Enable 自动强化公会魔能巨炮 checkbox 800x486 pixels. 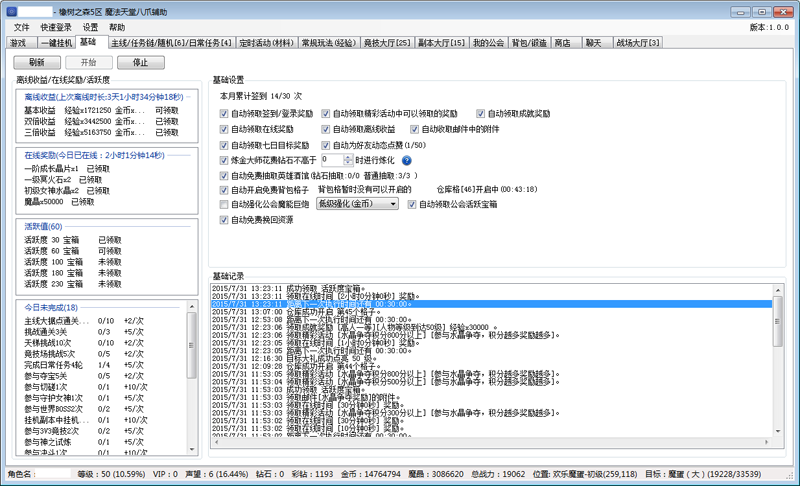(224, 204)
